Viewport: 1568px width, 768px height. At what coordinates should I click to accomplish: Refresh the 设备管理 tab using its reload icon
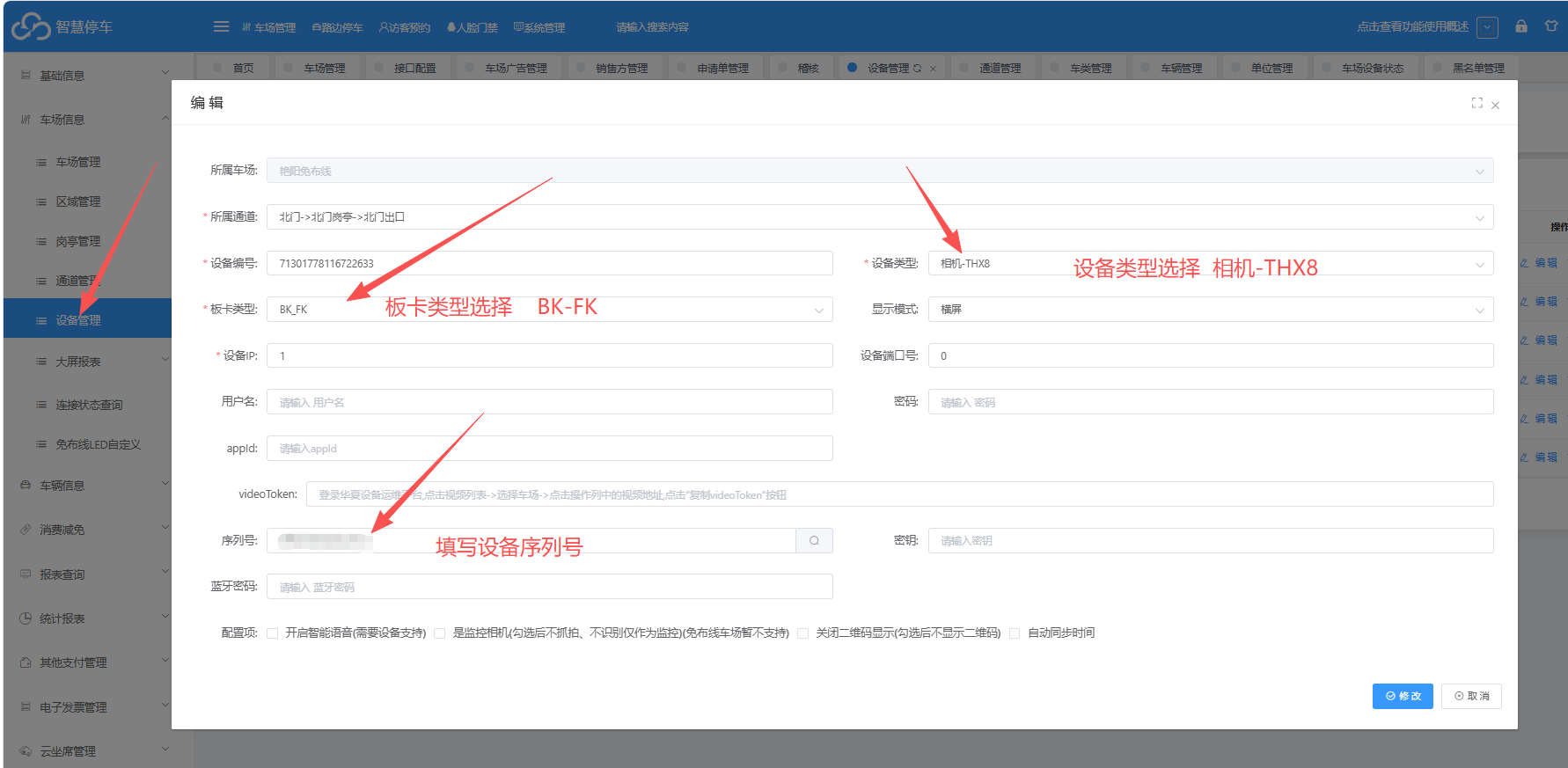coord(918,68)
